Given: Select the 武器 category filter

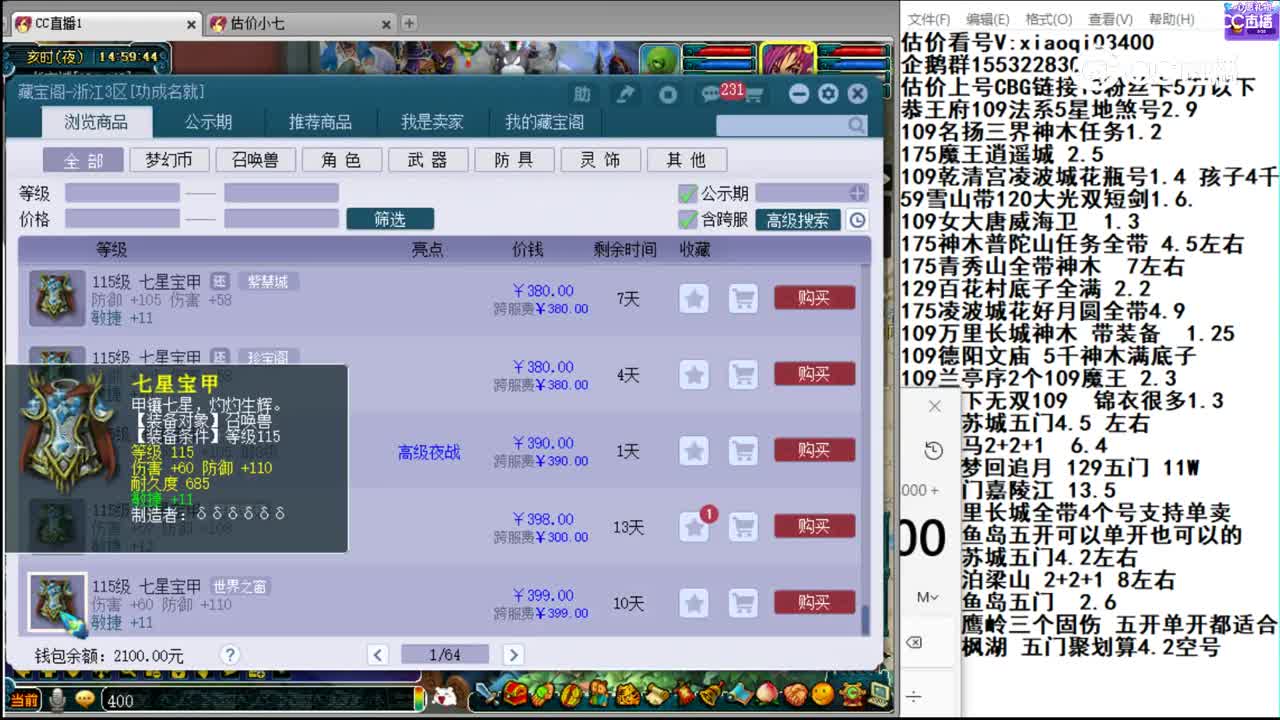Looking at the screenshot, I should [427, 160].
